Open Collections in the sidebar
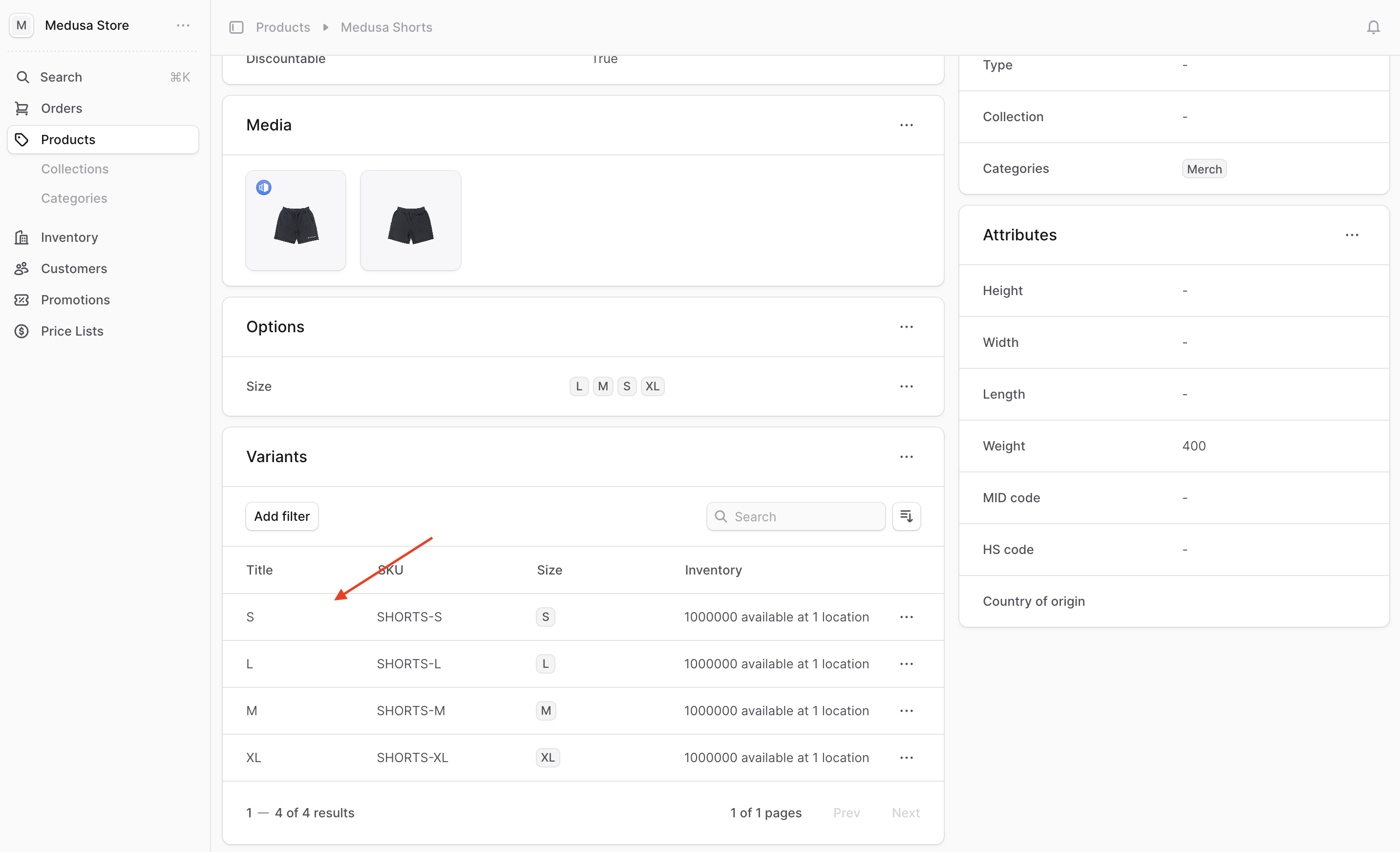 74,169
